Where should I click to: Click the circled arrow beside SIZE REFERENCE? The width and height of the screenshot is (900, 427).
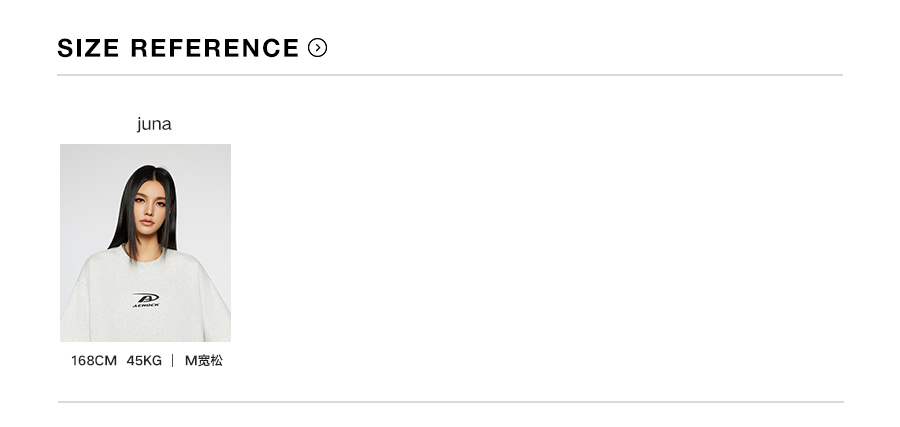(x=318, y=48)
